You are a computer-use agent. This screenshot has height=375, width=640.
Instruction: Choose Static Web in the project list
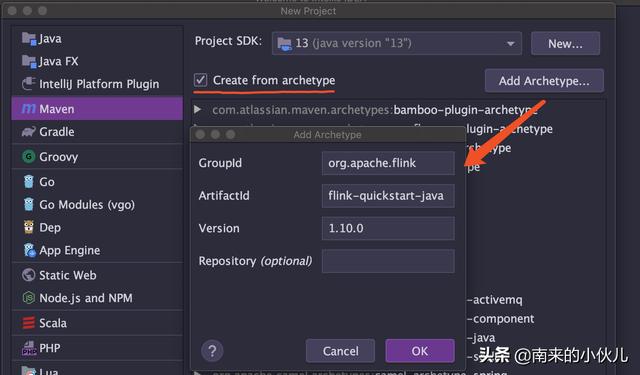(97, 275)
